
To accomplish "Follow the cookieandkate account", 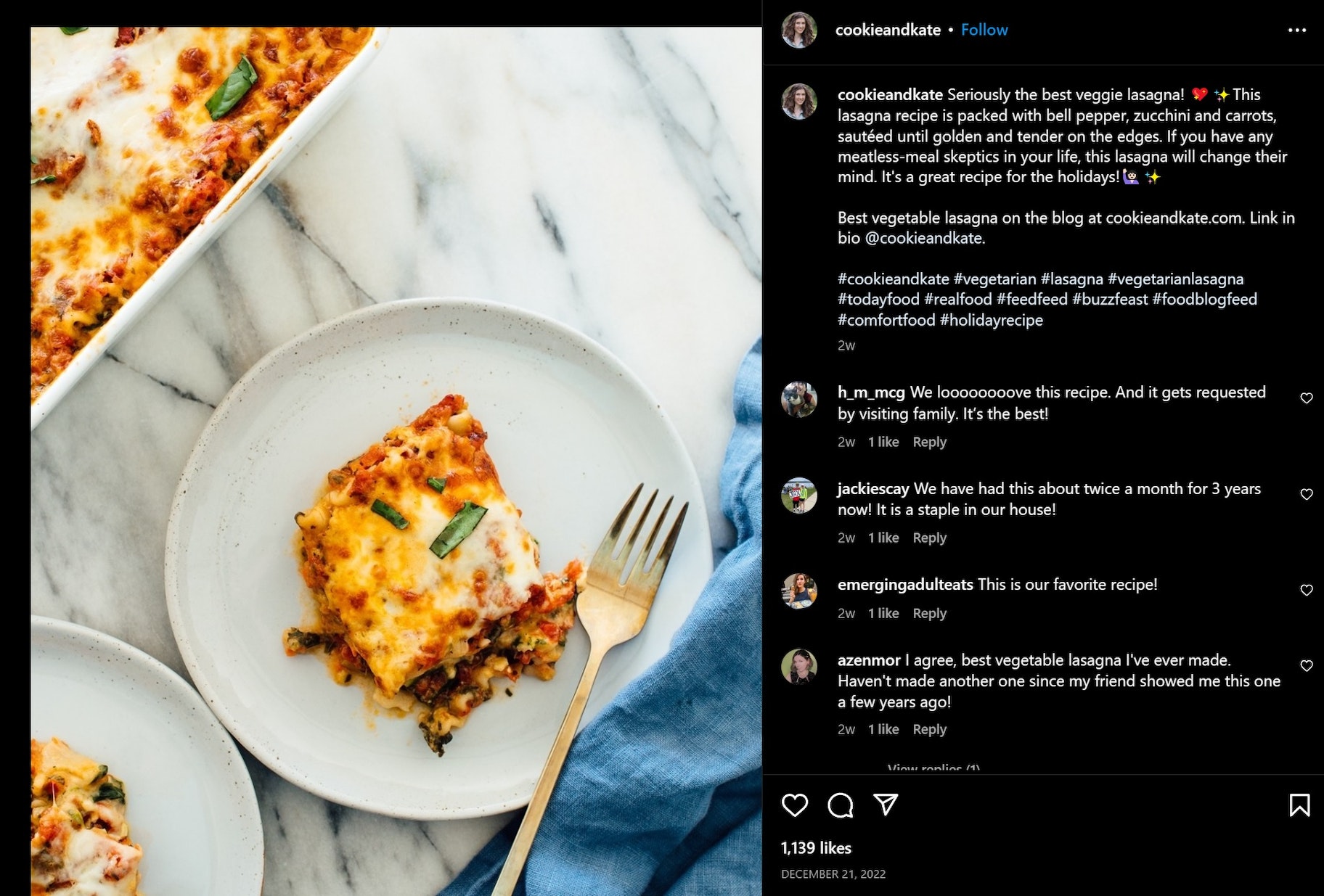I will coord(984,30).
